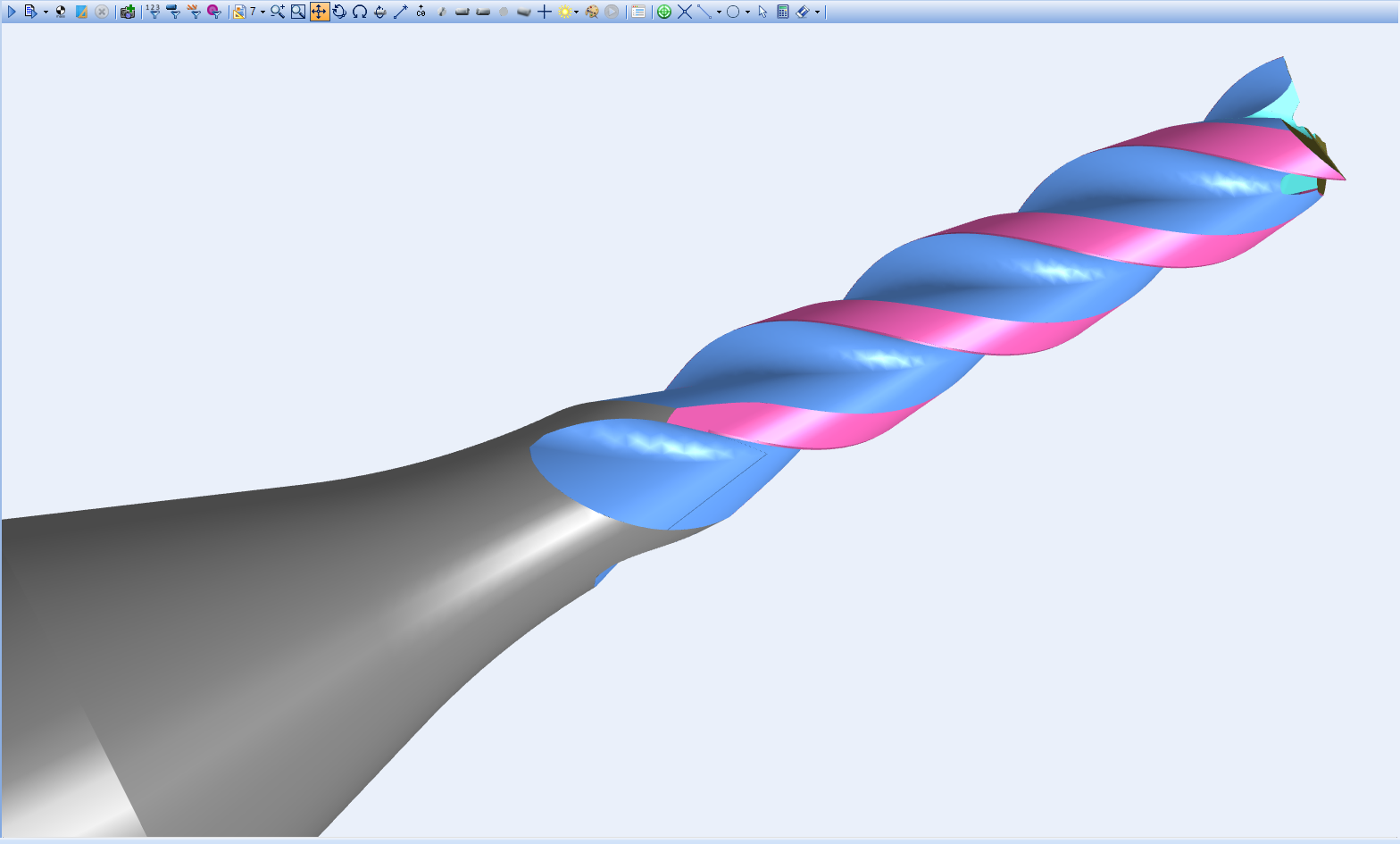This screenshot has width=1400, height=844.
Task: Toggle the eraser tool icon
Action: point(802,12)
